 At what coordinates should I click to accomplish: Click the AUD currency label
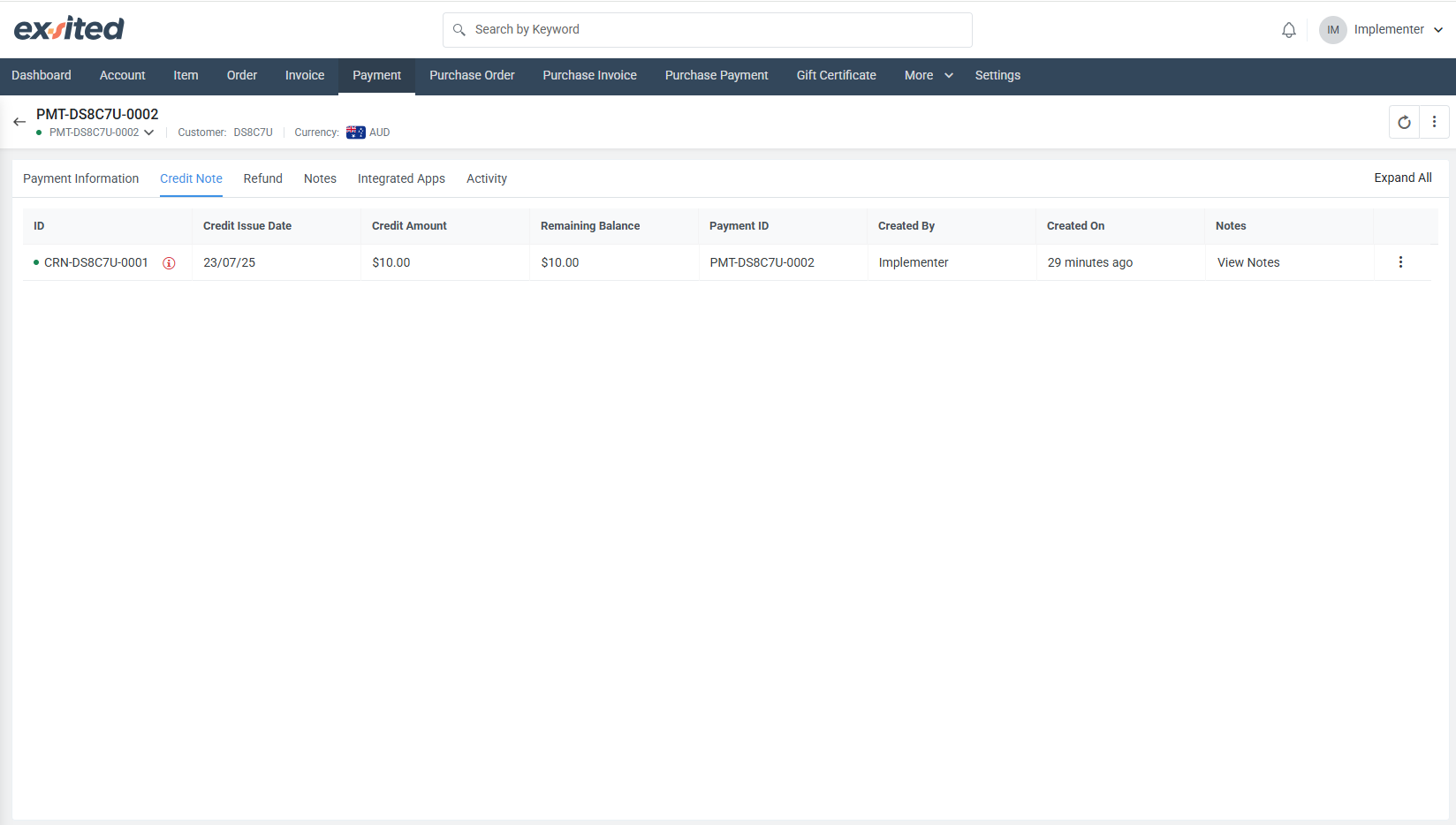(x=380, y=132)
